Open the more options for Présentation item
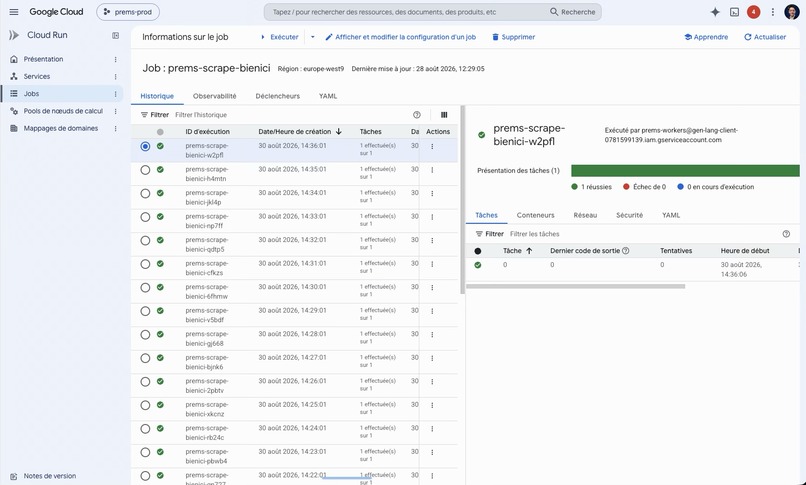The image size is (806, 485). click(116, 60)
